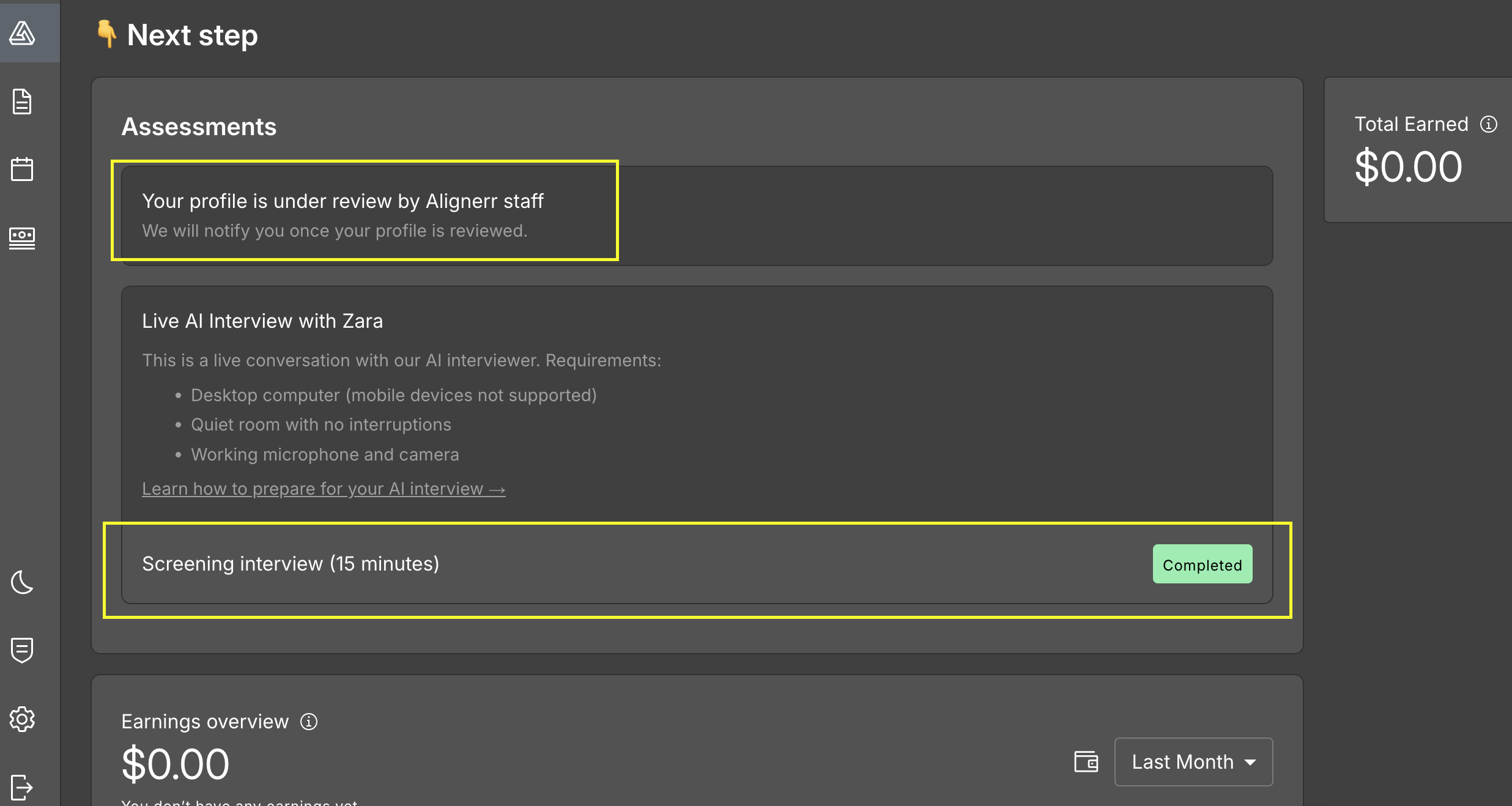Viewport: 1512px width, 806px height.
Task: Click 'Desktop computer (mobile devices not supported)' text
Action: [x=394, y=395]
